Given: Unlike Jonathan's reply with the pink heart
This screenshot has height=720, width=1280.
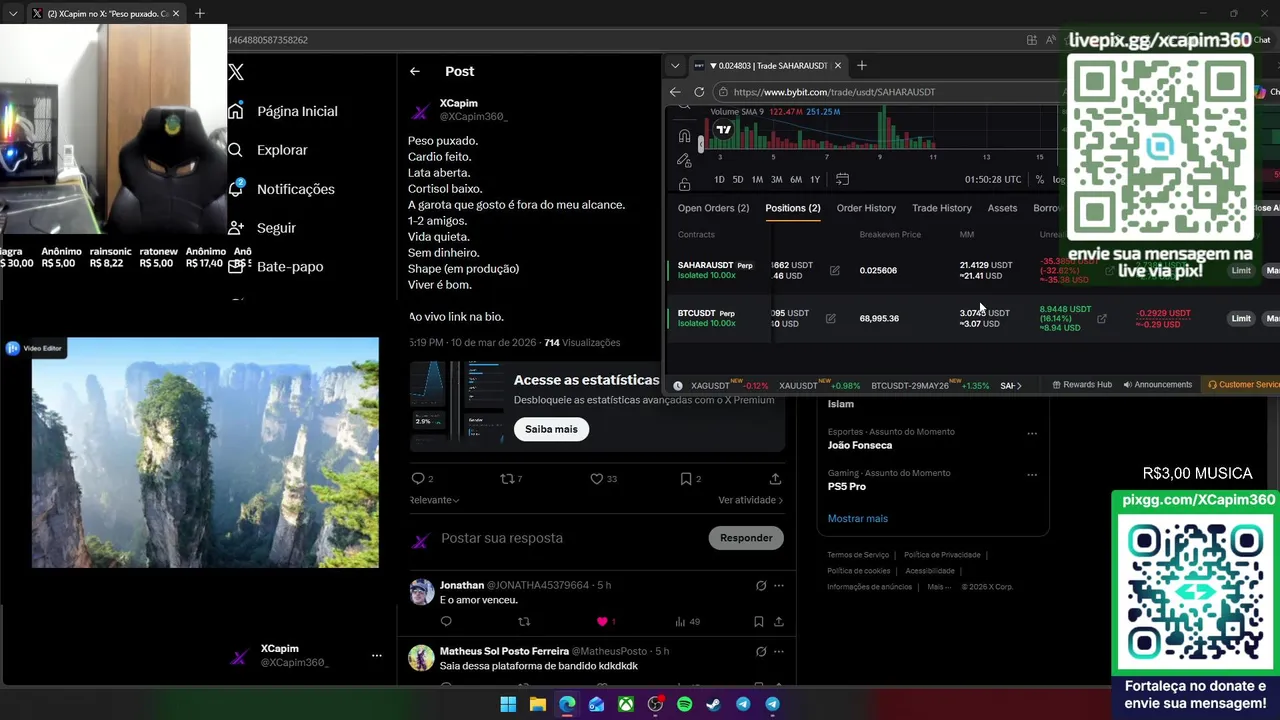Looking at the screenshot, I should (602, 622).
